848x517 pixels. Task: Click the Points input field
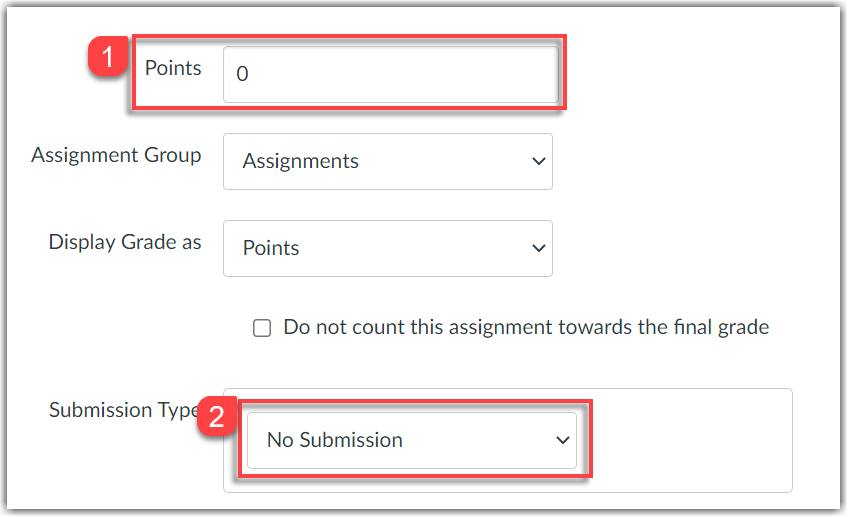pyautogui.click(x=390, y=74)
